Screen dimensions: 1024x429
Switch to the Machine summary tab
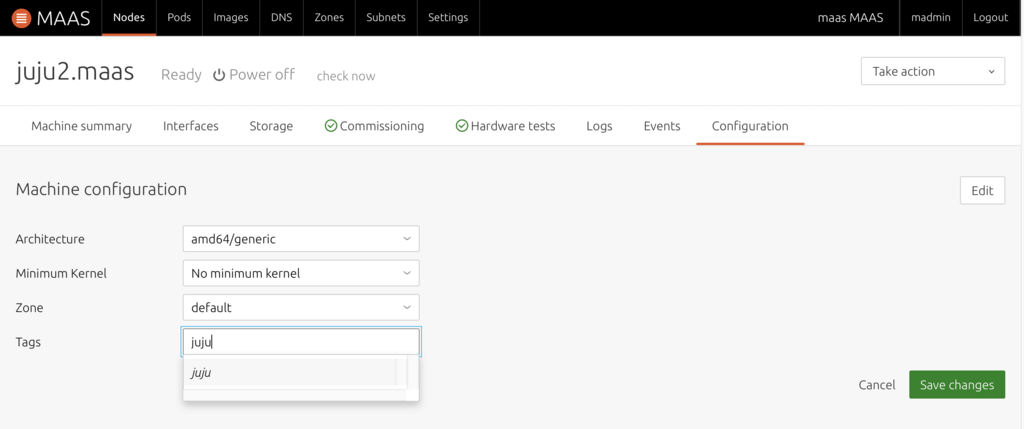pos(82,126)
